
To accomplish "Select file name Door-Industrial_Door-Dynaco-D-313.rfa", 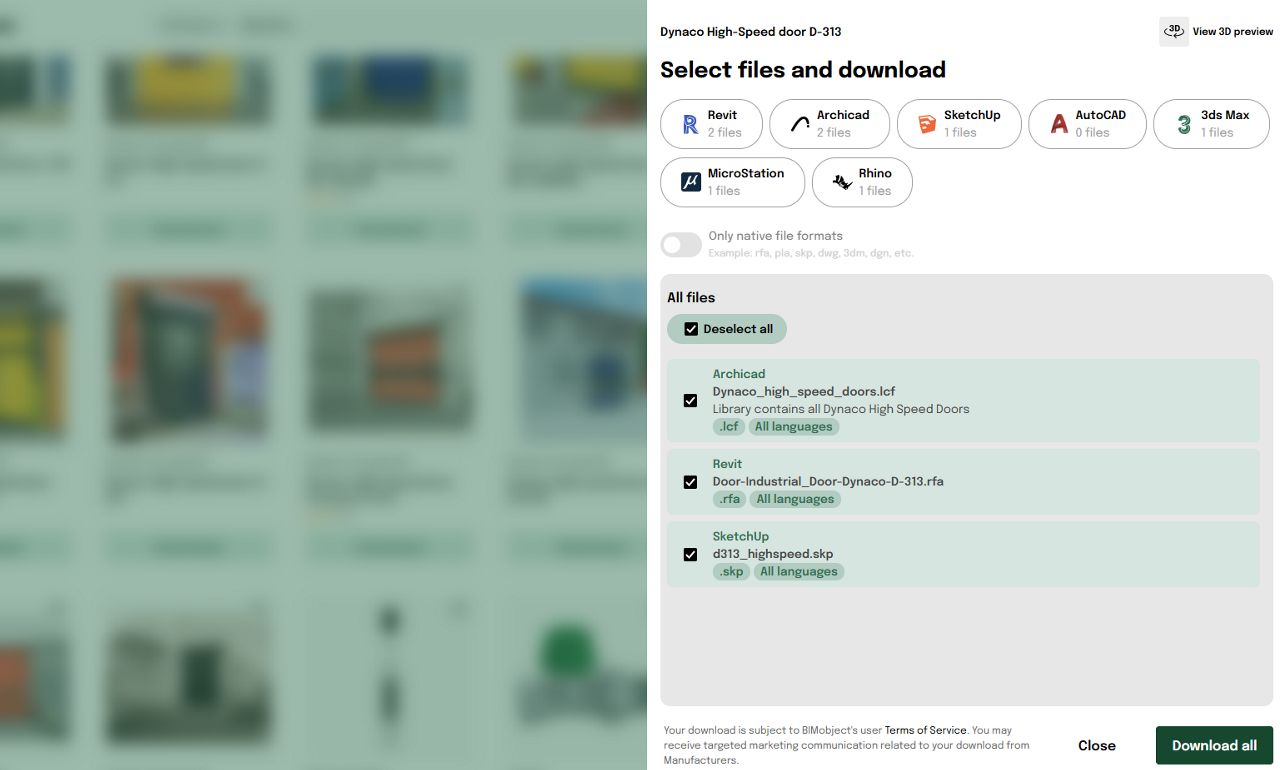I will click(x=828, y=481).
